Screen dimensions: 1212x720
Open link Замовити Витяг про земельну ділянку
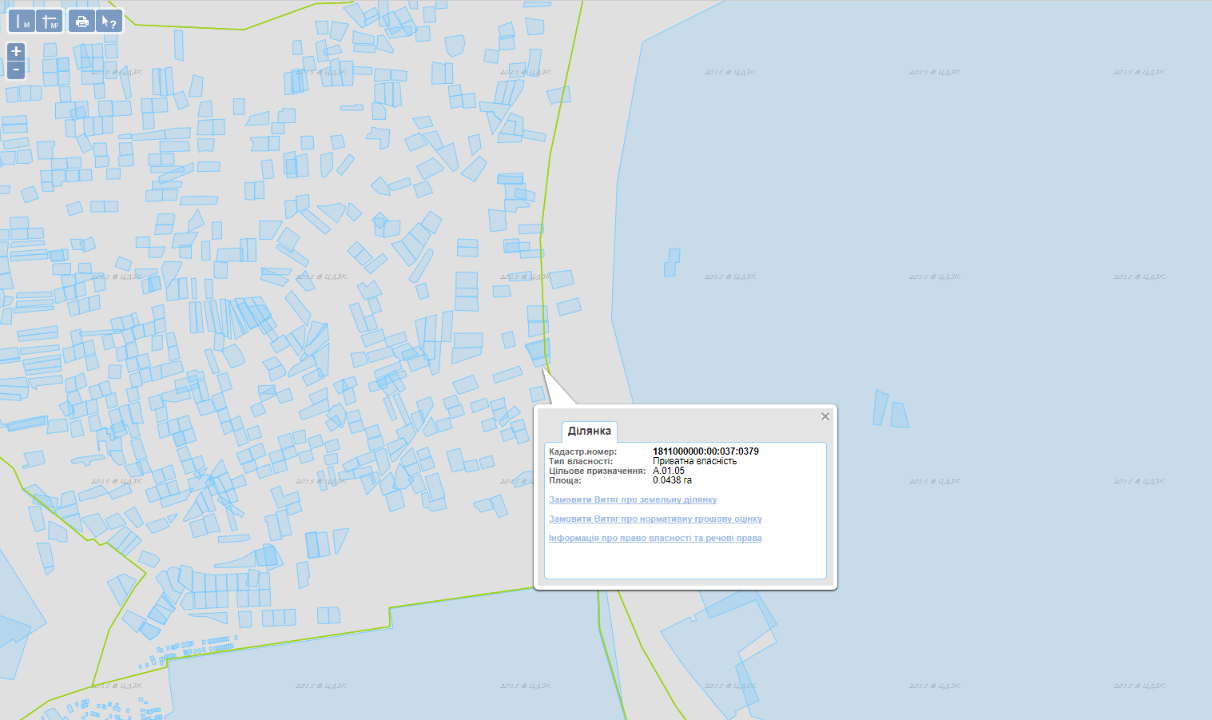(633, 499)
